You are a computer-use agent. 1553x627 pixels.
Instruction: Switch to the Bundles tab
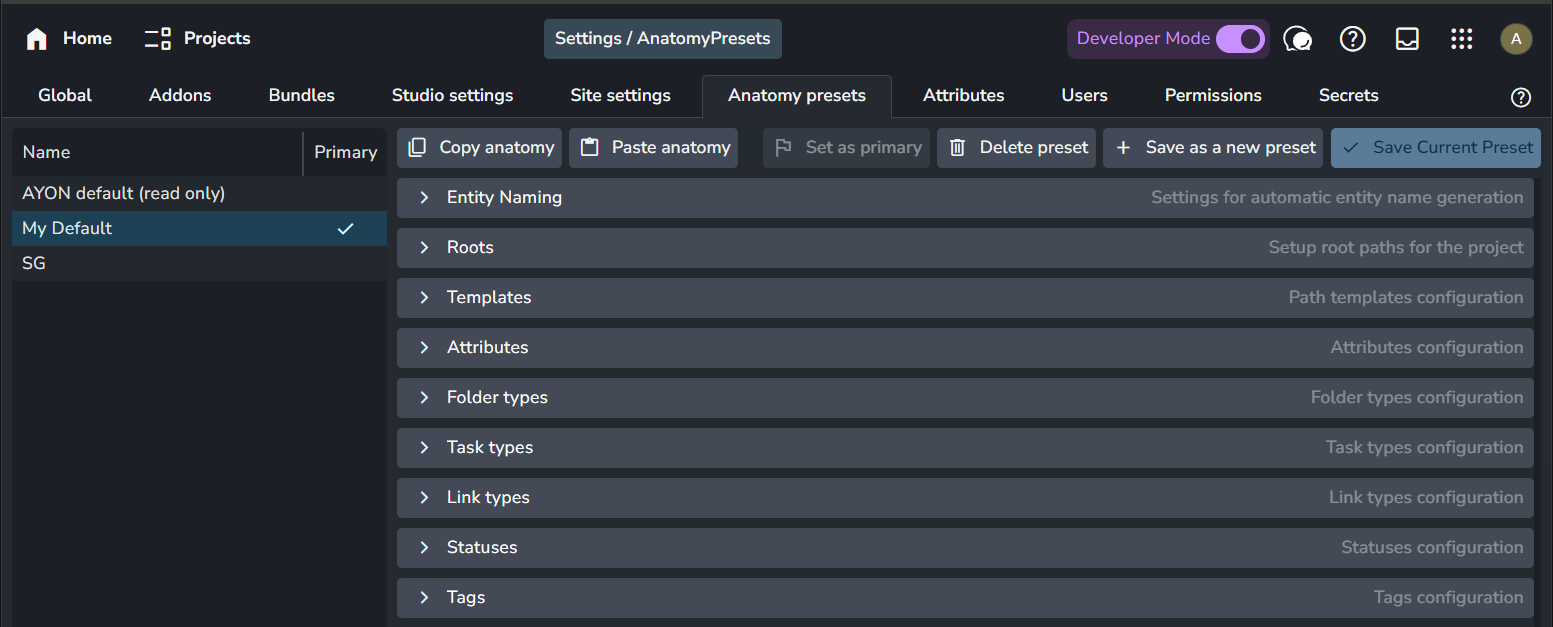click(x=301, y=96)
